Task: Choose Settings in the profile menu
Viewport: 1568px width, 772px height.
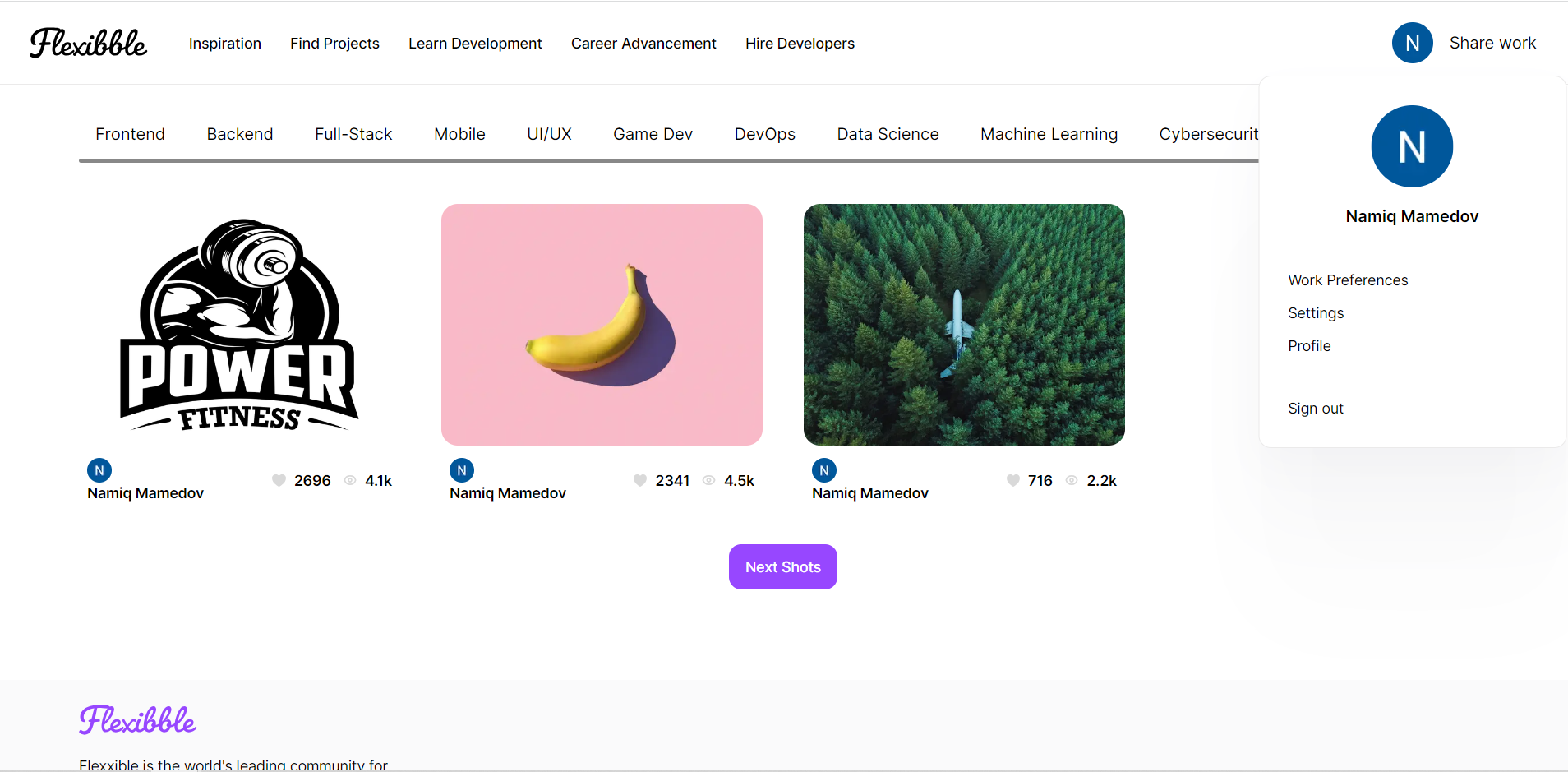Action: (1316, 313)
